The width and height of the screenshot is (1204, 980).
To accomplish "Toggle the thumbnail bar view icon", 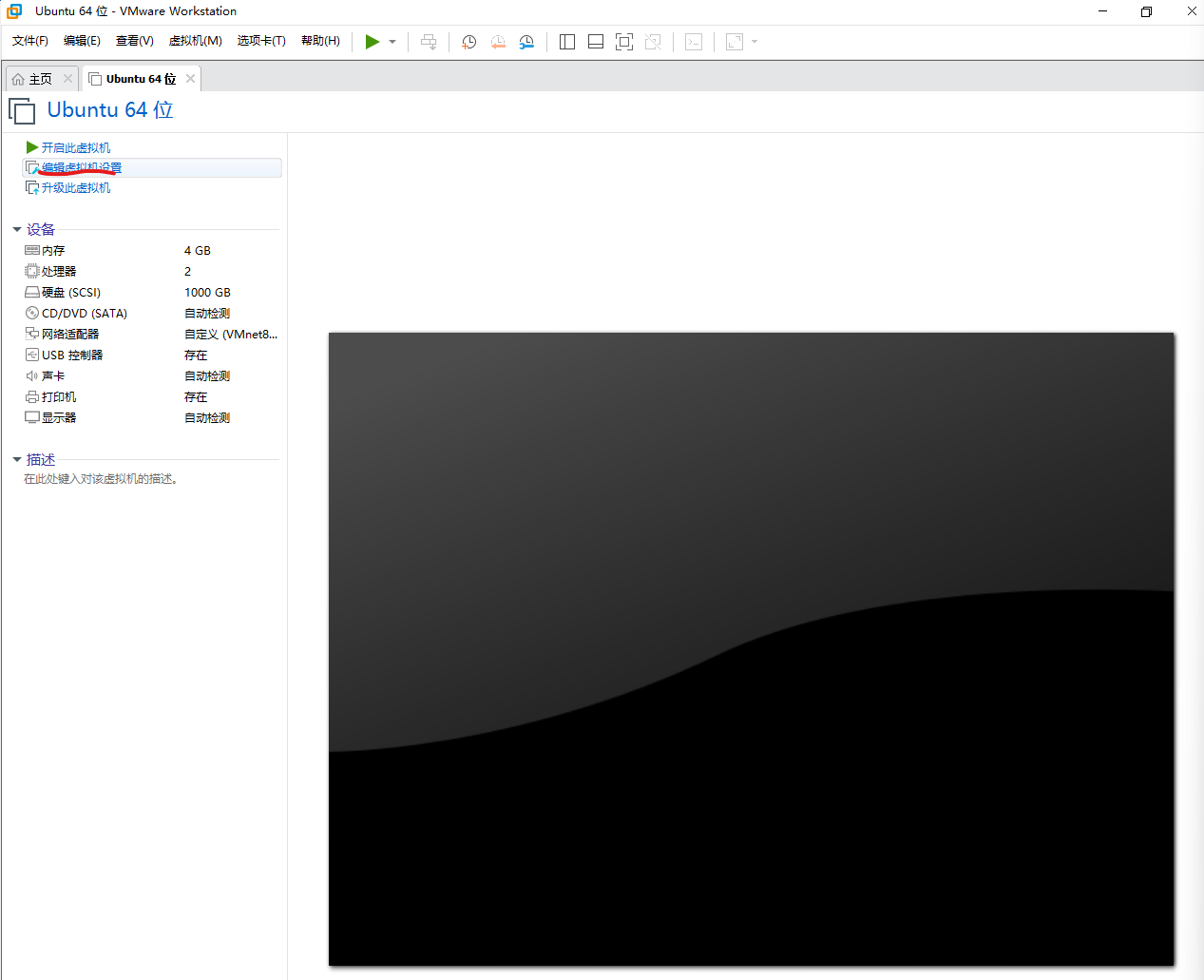I will point(596,42).
